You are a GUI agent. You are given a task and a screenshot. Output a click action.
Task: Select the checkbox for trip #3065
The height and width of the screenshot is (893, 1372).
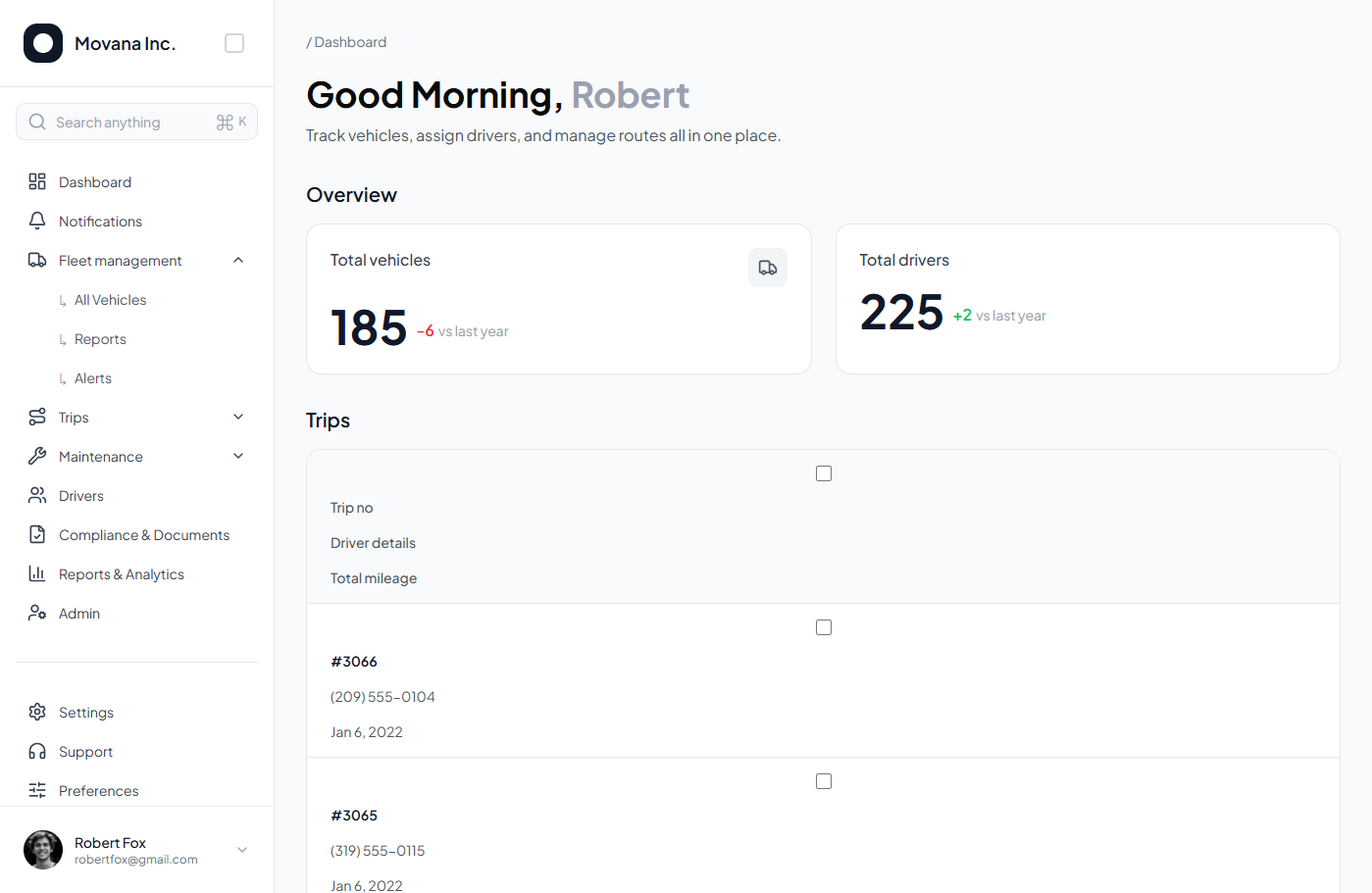pyautogui.click(x=824, y=781)
